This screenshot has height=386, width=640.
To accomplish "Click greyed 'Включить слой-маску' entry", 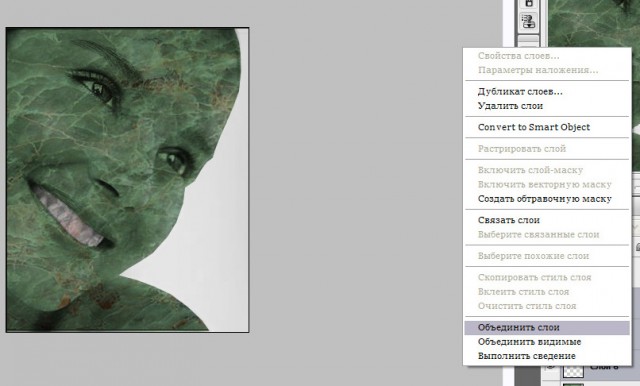I will coord(547,170).
